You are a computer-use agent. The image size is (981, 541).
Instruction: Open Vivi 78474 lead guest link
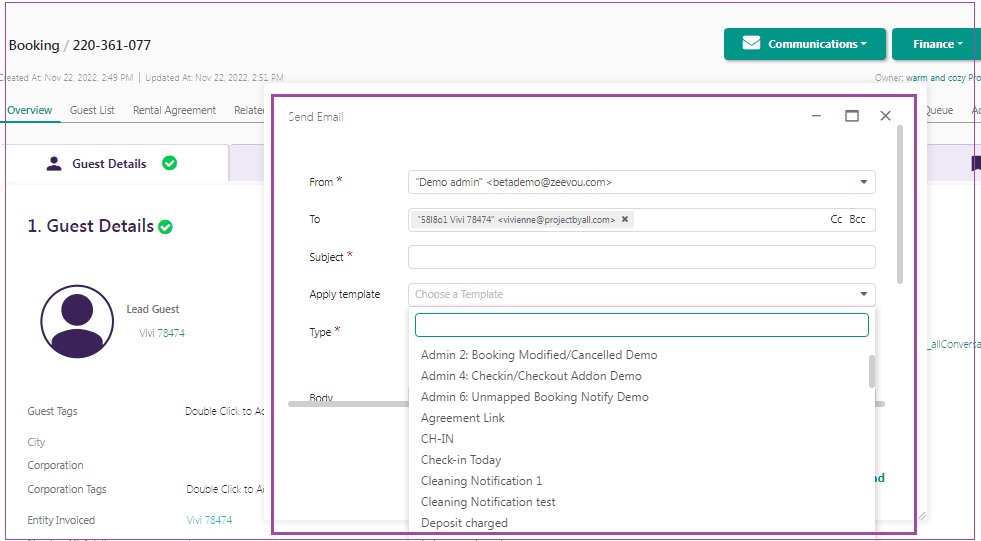162,333
